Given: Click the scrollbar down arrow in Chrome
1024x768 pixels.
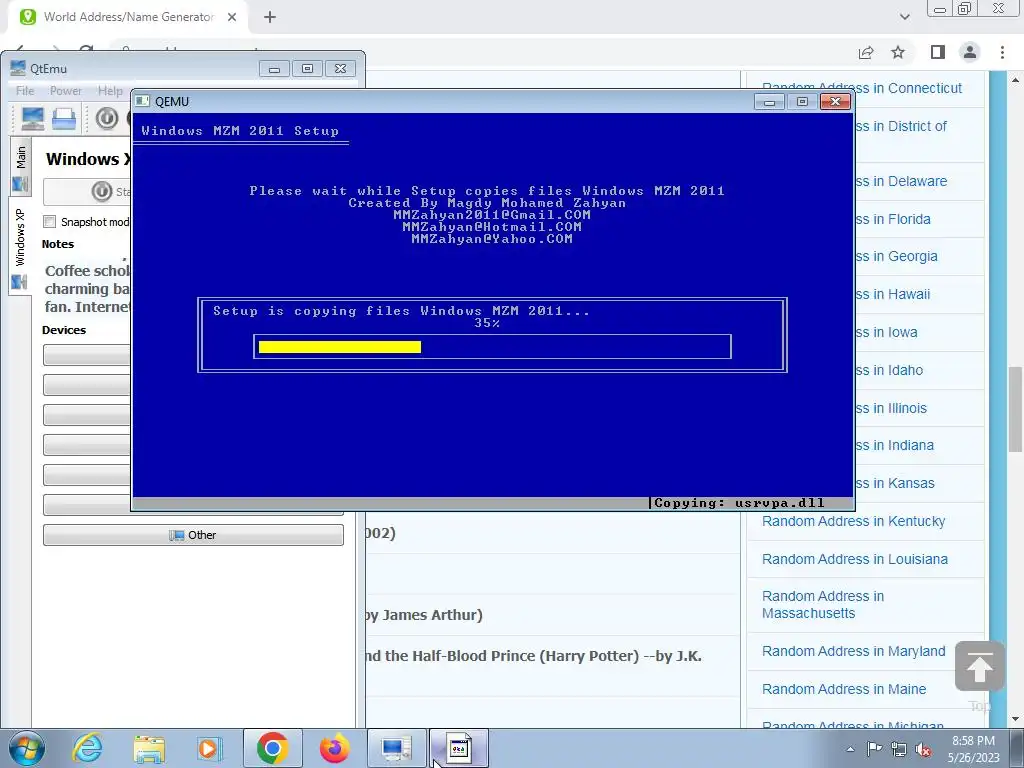Looking at the screenshot, I should pos(1016,720).
